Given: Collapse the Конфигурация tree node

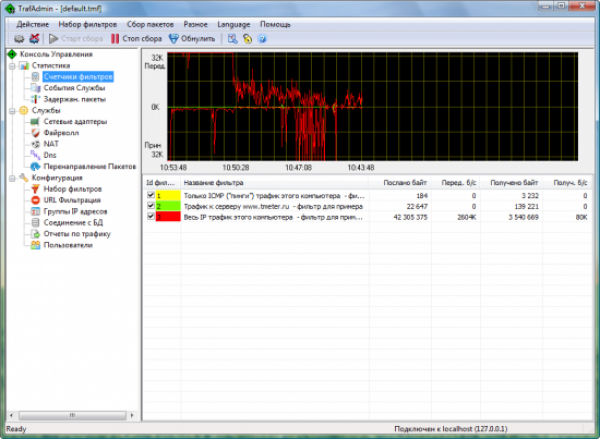Looking at the screenshot, I should click(x=11, y=177).
